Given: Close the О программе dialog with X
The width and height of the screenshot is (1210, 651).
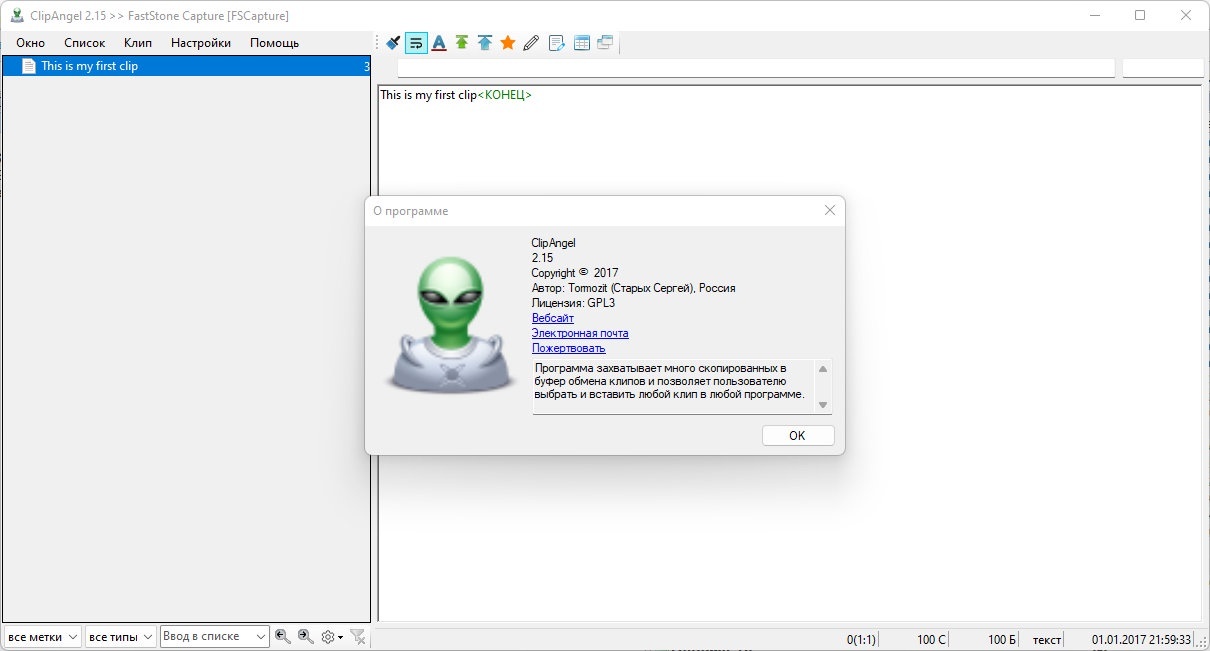Looking at the screenshot, I should (x=829, y=210).
